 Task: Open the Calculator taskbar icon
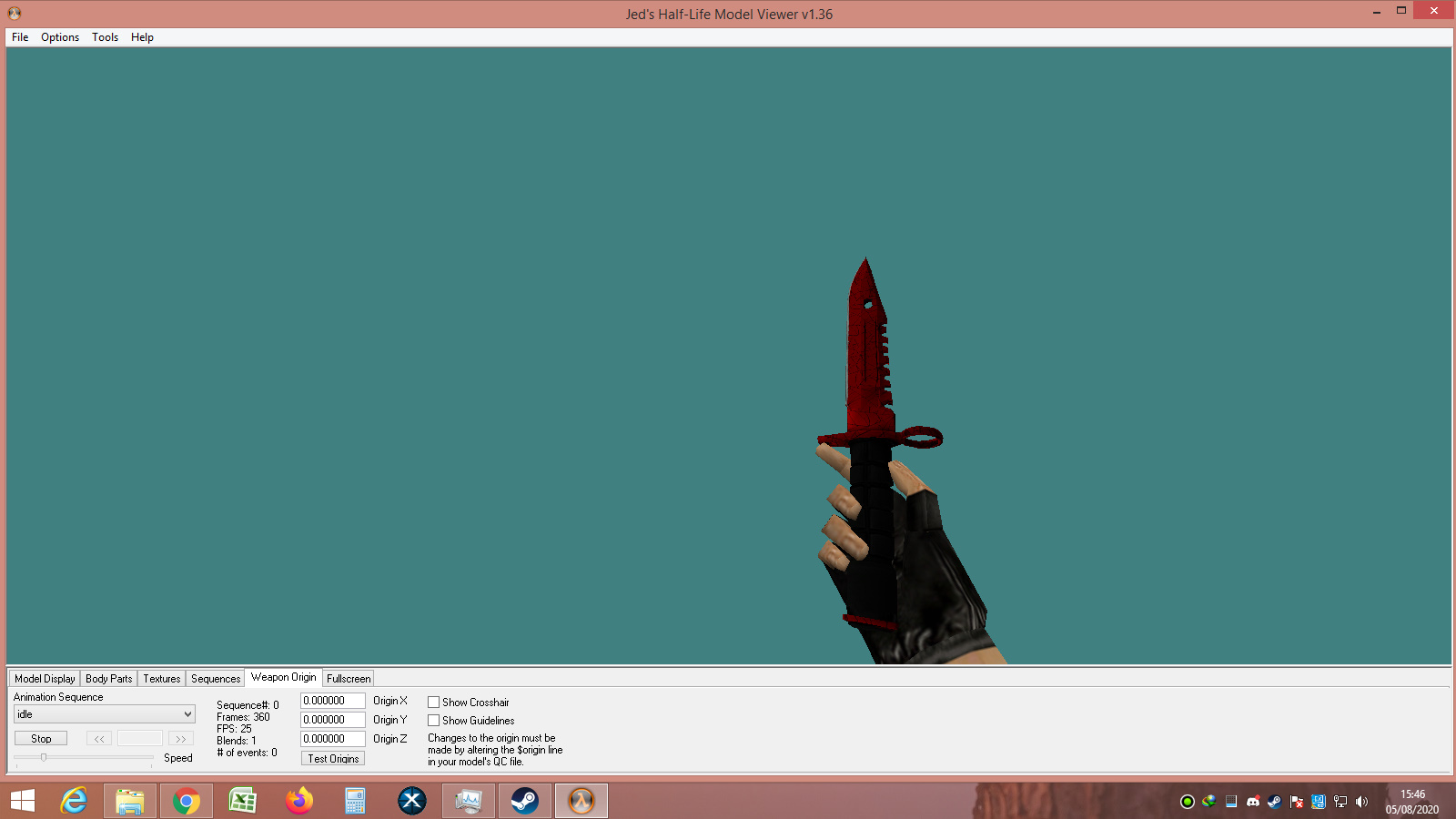(x=356, y=801)
